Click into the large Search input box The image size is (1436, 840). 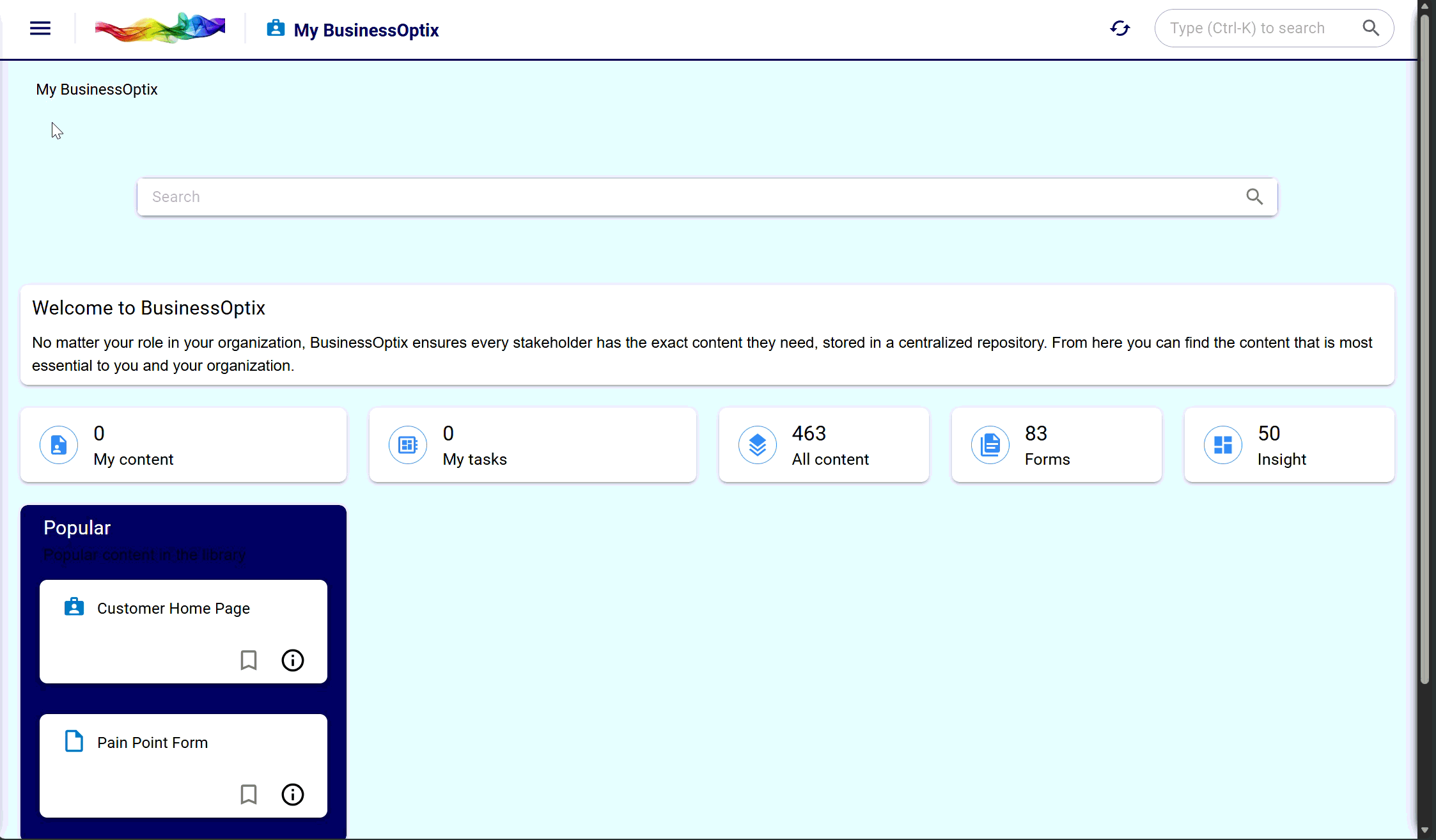(x=691, y=197)
